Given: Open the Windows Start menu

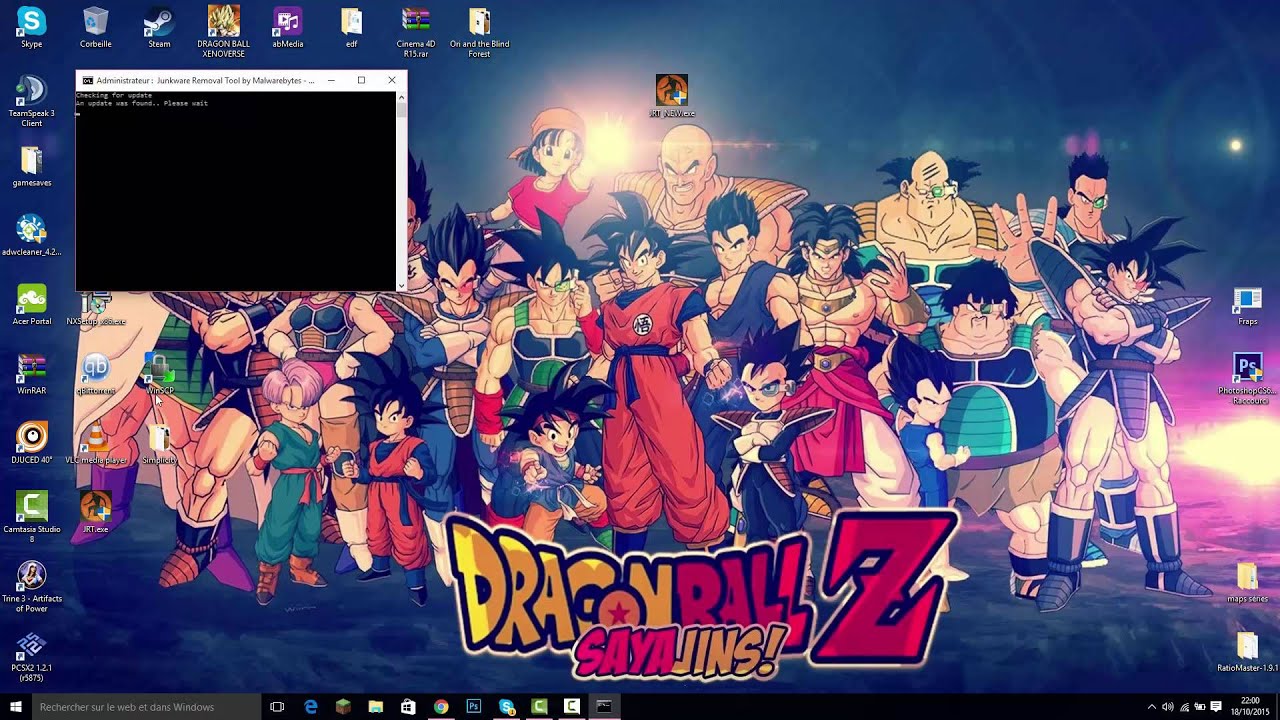Looking at the screenshot, I should pos(15,706).
